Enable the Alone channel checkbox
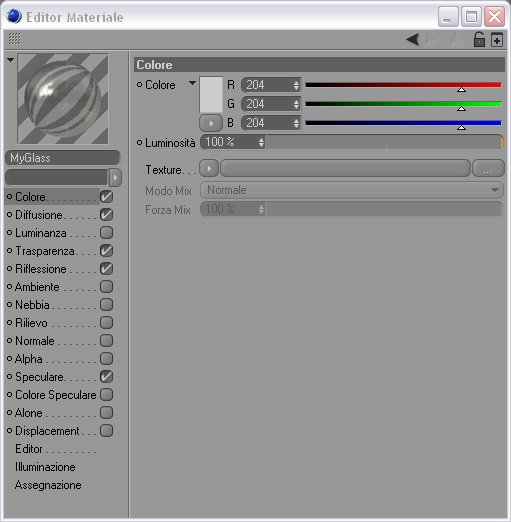This screenshot has width=511, height=522. point(106,413)
